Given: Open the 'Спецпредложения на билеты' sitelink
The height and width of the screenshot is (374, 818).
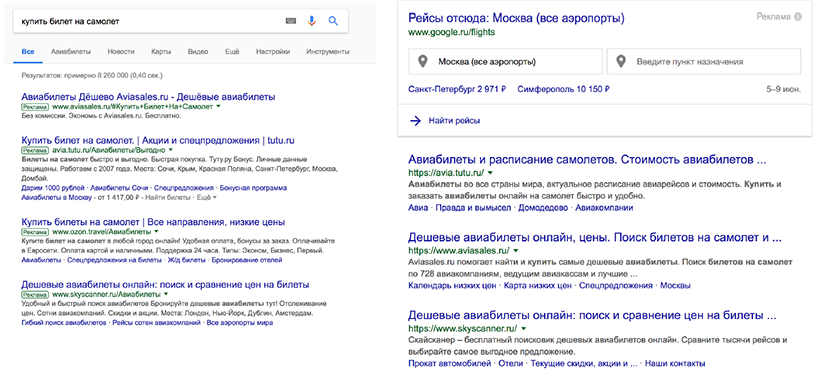Looking at the screenshot, I should [x=115, y=260].
